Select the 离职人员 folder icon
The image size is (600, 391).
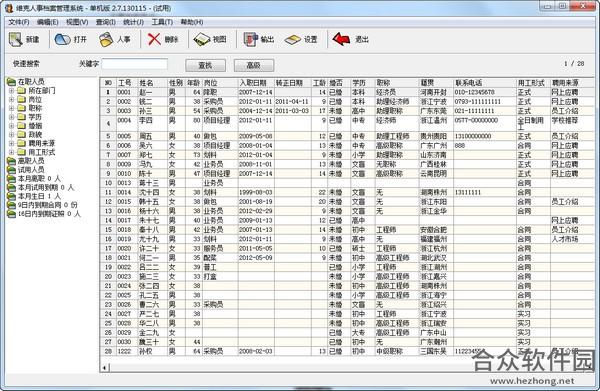[11, 161]
